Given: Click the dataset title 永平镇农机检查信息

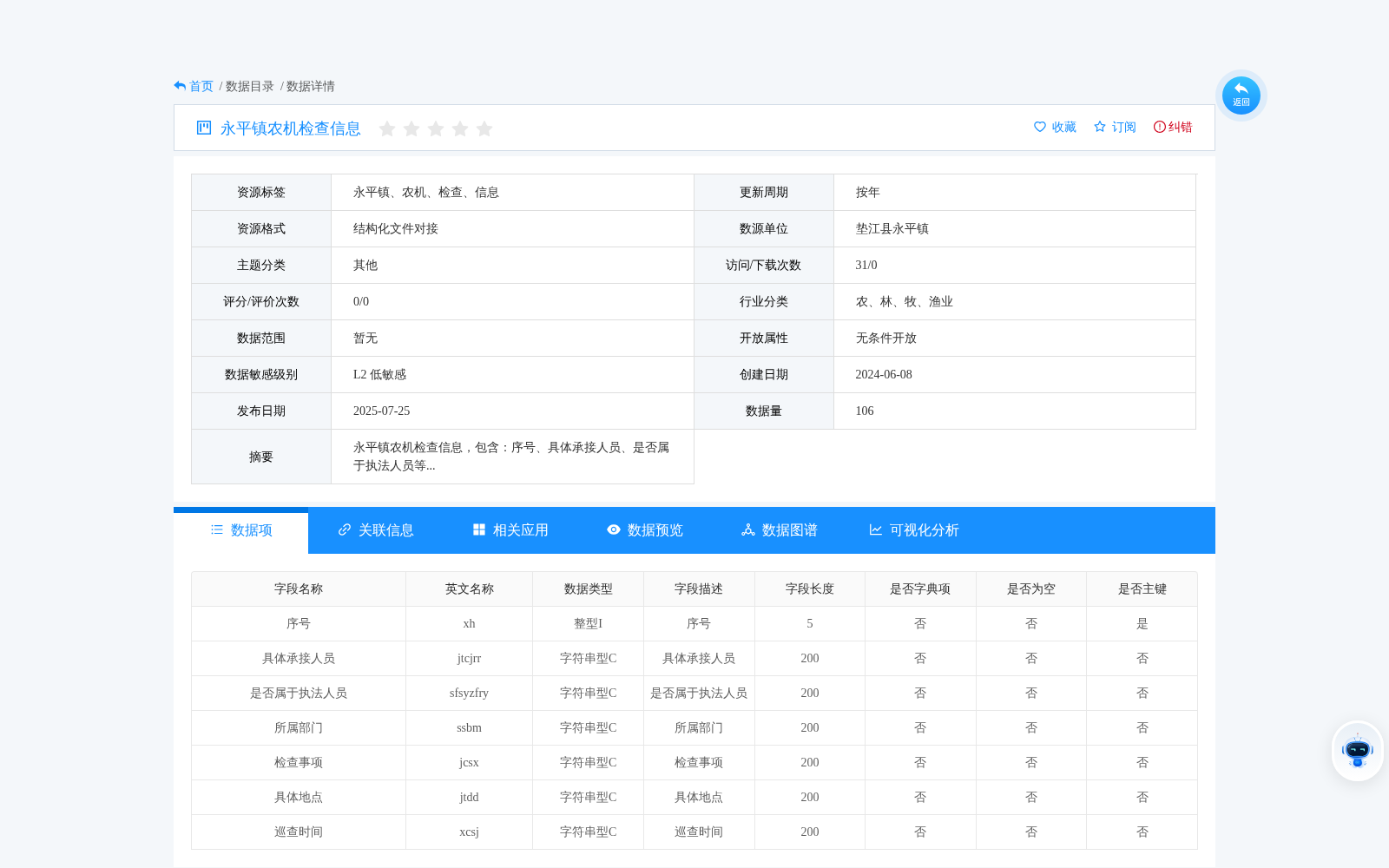Looking at the screenshot, I should click(x=291, y=128).
